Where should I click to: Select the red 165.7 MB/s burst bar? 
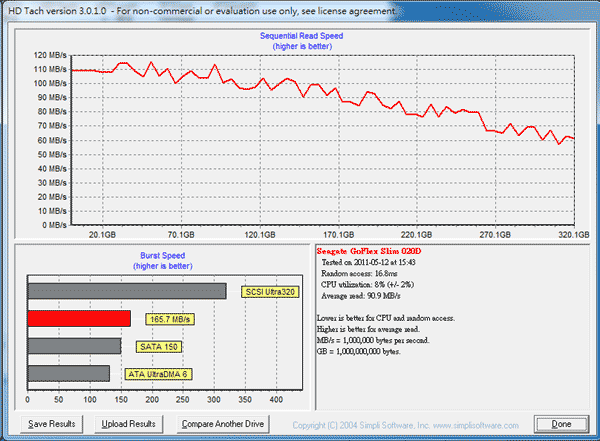pyautogui.click(x=79, y=318)
